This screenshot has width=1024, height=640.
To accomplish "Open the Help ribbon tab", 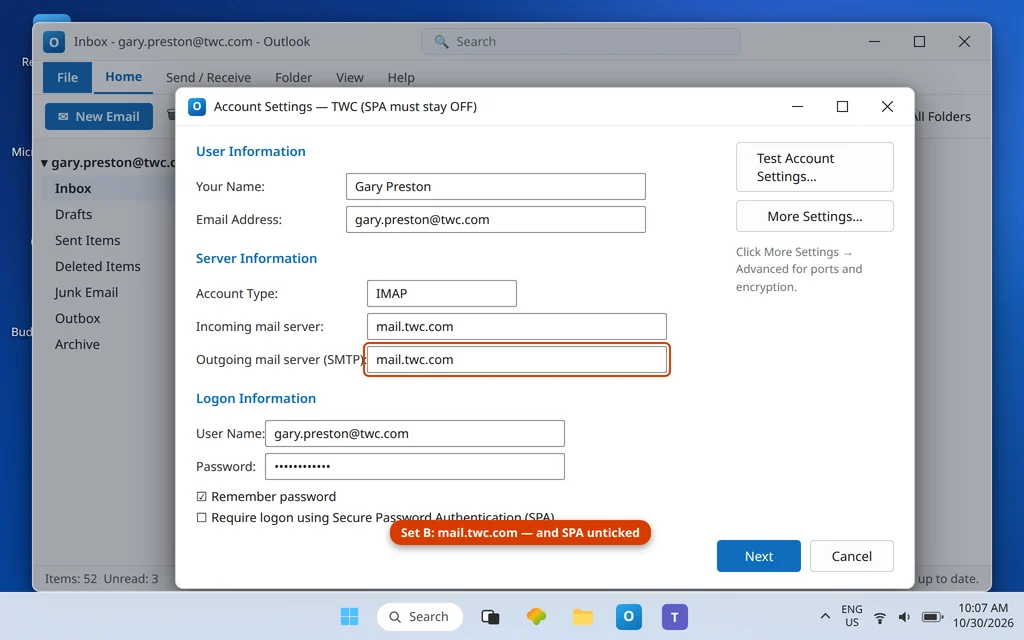I will click(401, 78).
